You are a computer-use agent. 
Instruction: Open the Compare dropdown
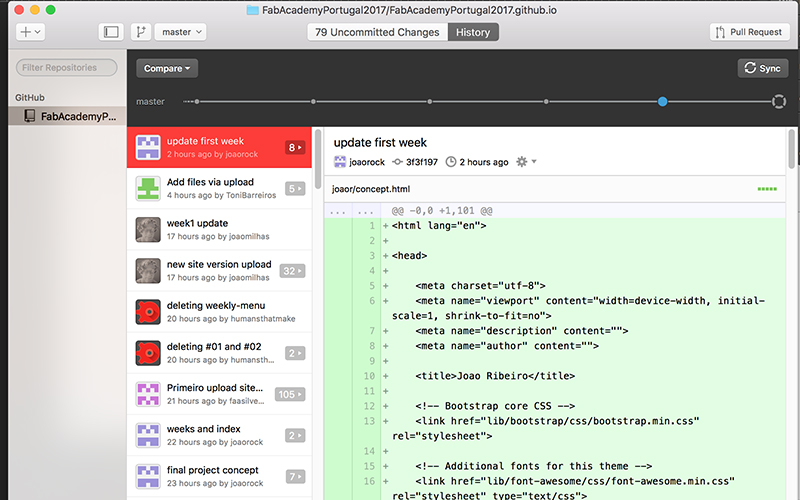(x=167, y=68)
